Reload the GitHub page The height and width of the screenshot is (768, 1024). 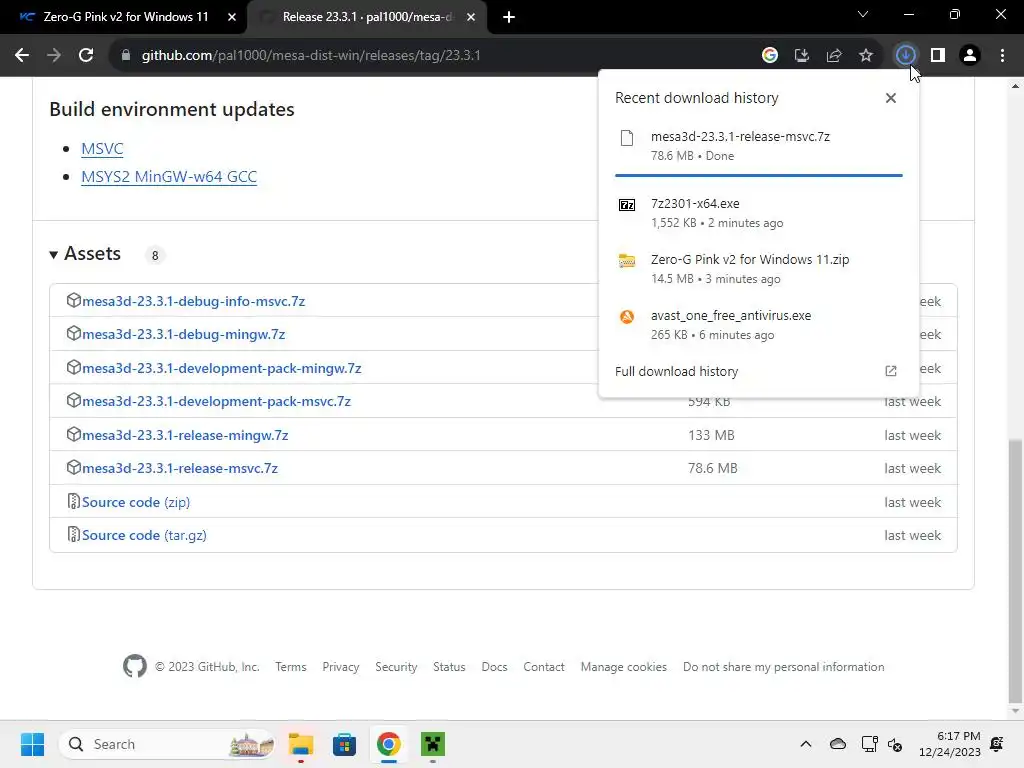tap(86, 56)
